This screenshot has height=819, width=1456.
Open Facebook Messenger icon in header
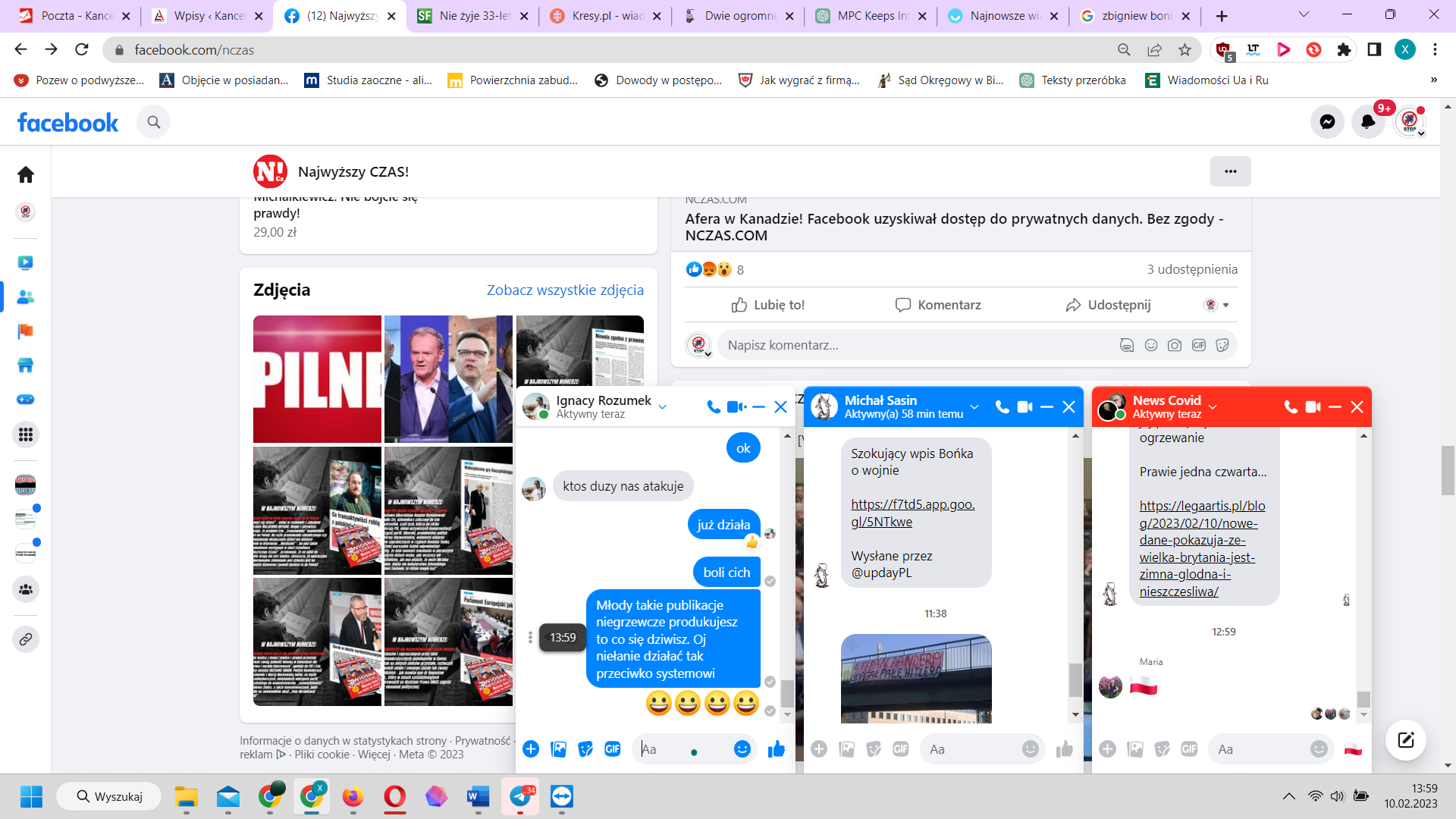(1327, 122)
